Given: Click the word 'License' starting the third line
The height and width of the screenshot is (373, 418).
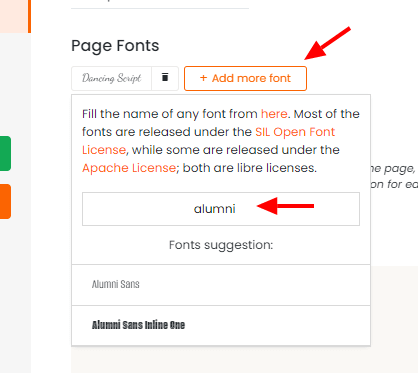Looking at the screenshot, I should point(104,150).
